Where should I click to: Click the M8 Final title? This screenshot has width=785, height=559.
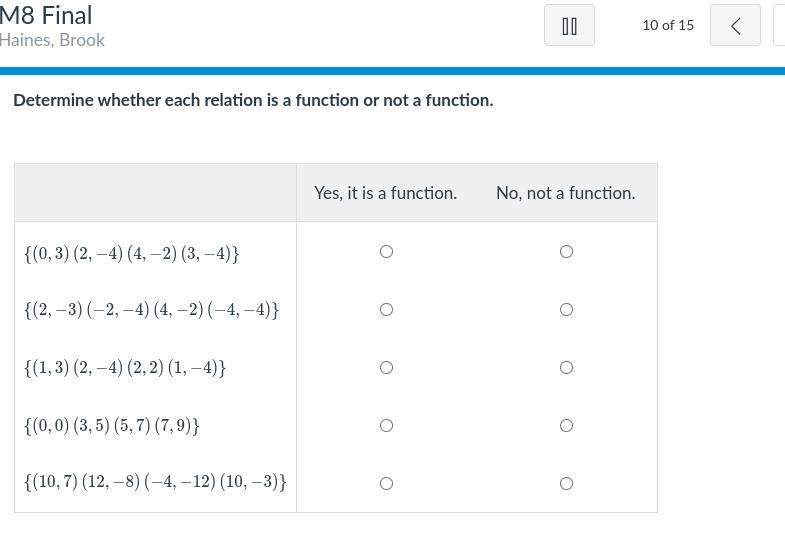(46, 16)
